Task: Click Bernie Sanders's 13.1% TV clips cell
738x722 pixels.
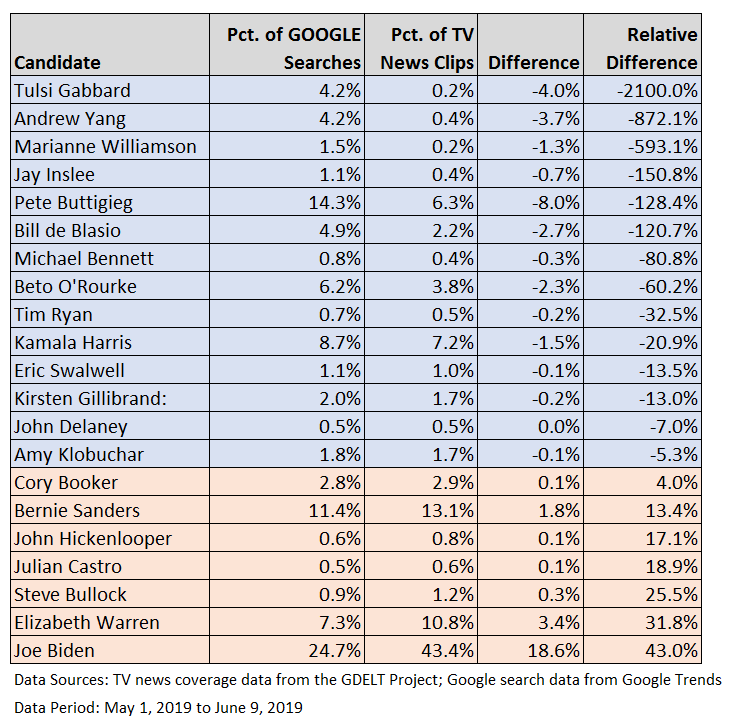Action: (x=421, y=510)
